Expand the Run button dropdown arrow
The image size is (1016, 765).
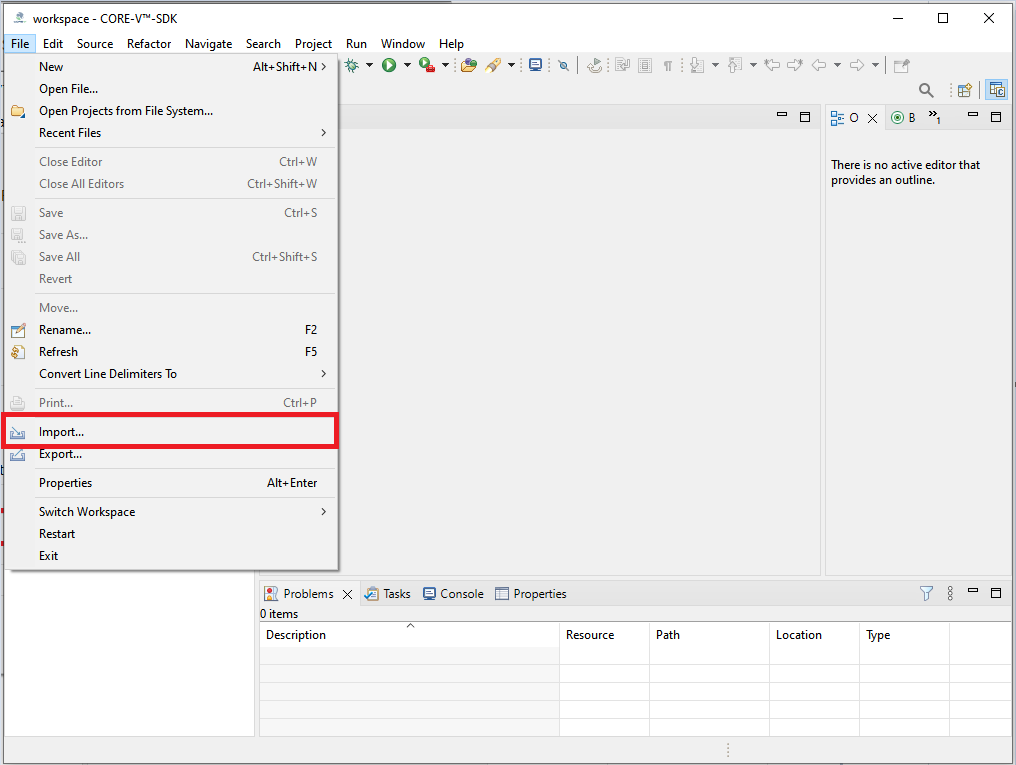tap(407, 66)
